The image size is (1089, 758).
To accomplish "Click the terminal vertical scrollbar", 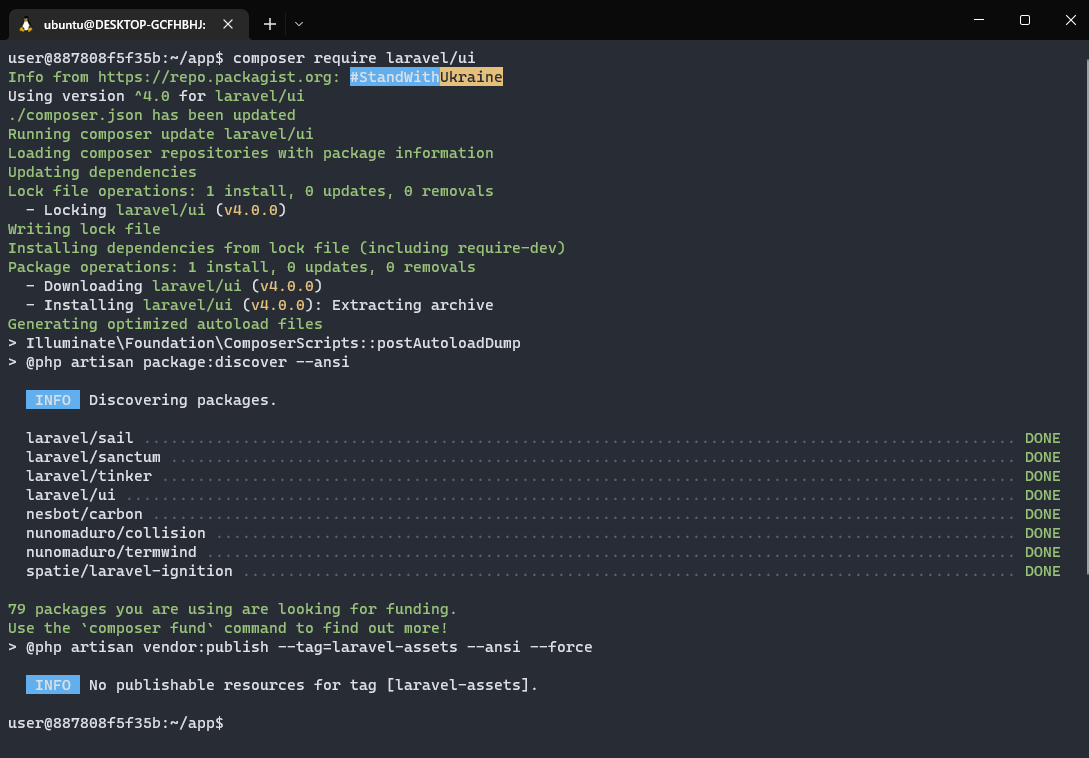I will point(1085,316).
